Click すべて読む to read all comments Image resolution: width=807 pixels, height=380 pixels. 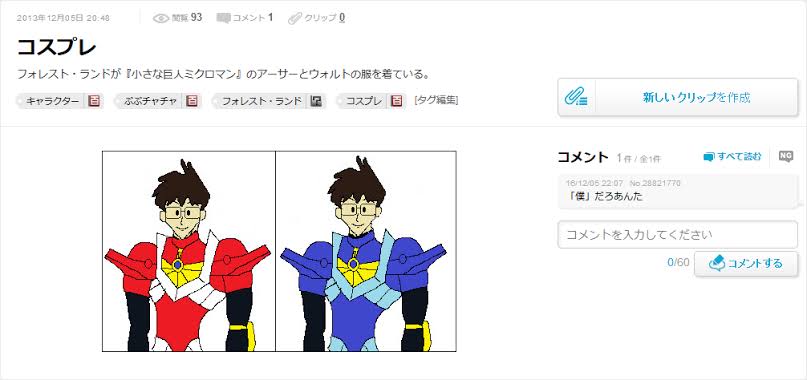click(732, 157)
